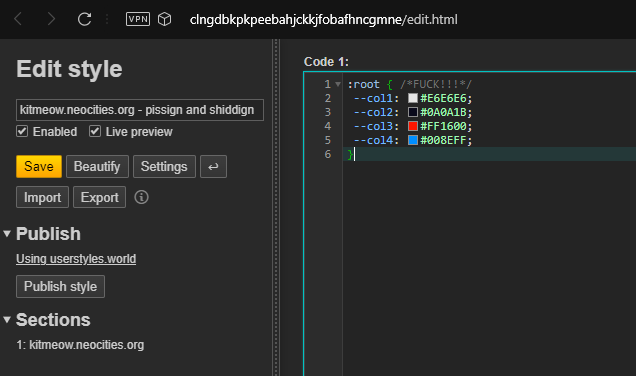Viewport: 636px width, 376px height.
Task: Toggle the Enabled checkbox
Action: [x=22, y=131]
